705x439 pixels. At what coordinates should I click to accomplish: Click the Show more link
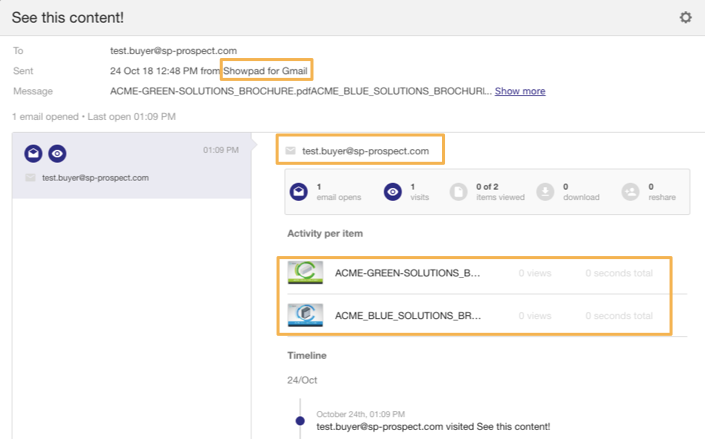(x=520, y=91)
